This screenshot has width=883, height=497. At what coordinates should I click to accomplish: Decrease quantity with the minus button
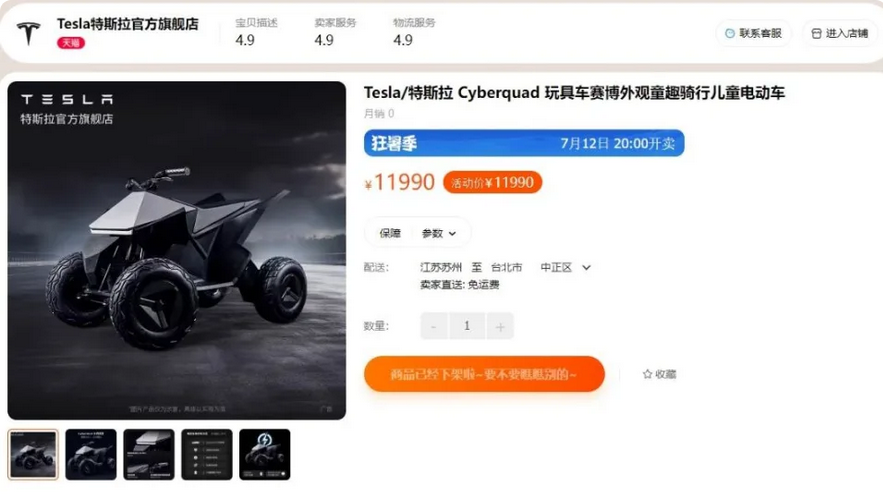pyautogui.click(x=434, y=326)
